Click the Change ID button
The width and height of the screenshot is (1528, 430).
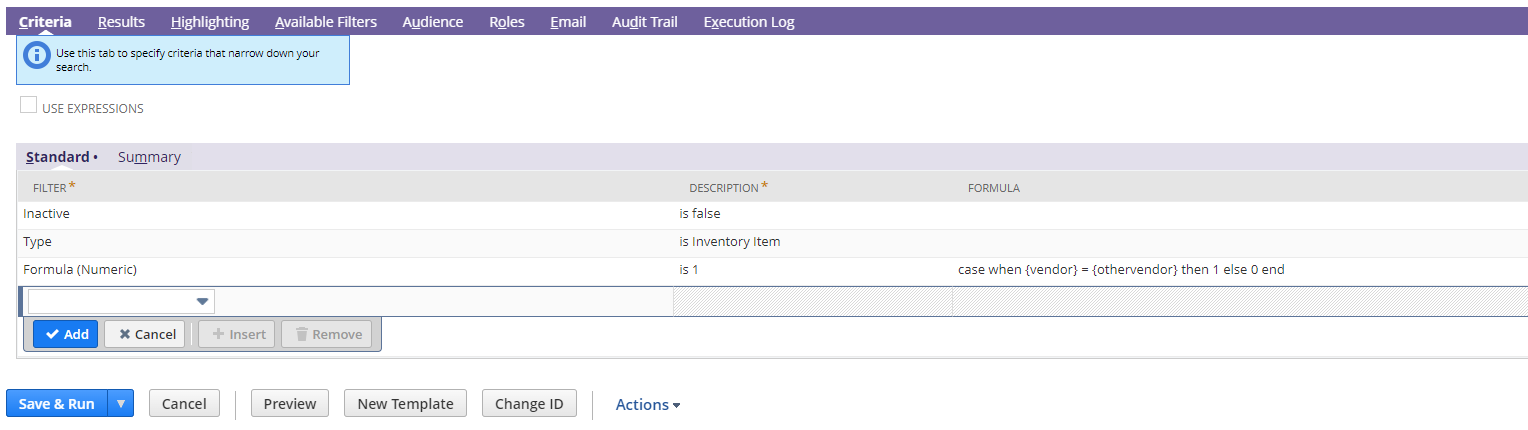529,404
